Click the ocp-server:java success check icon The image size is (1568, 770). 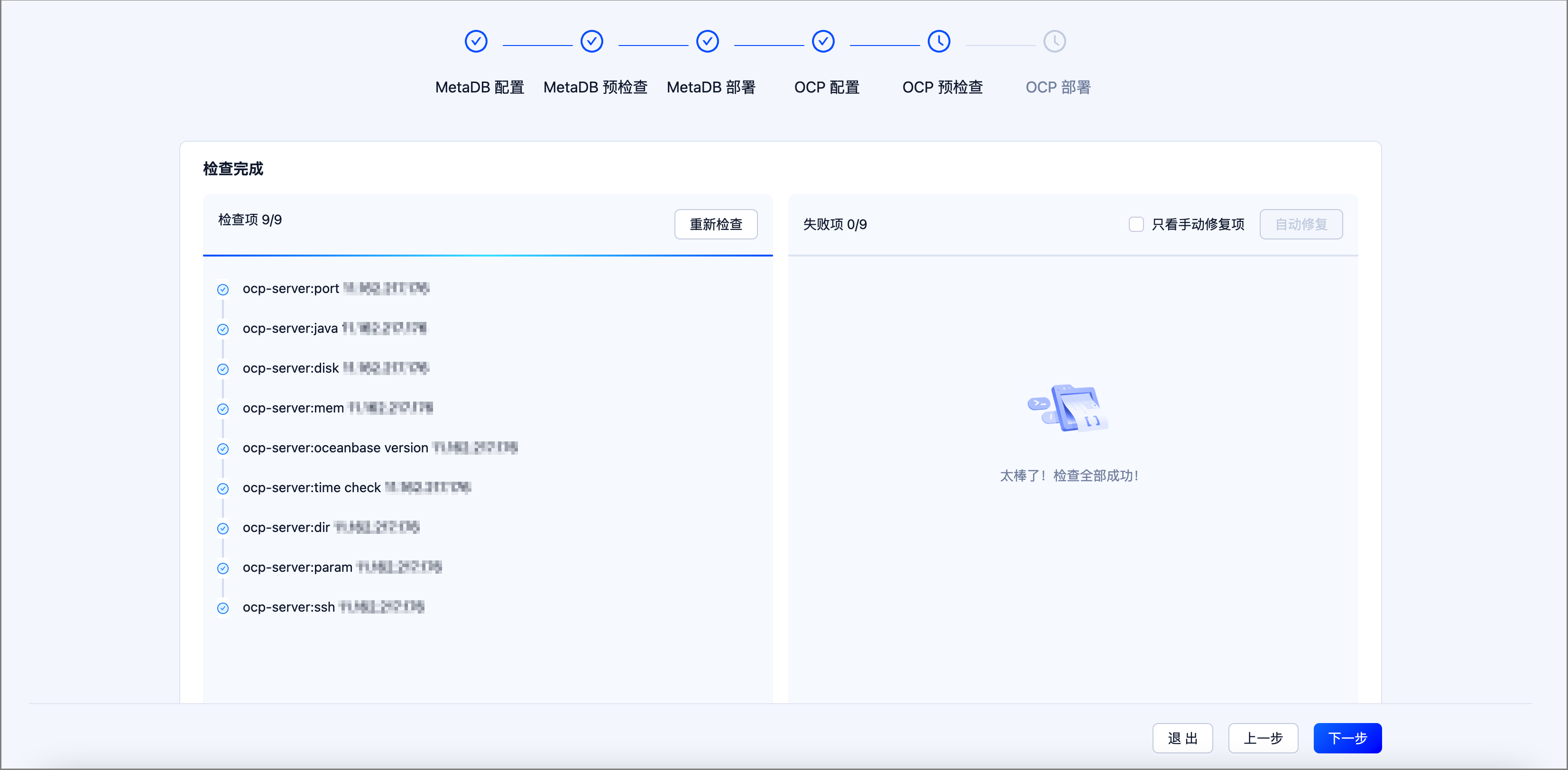click(223, 330)
